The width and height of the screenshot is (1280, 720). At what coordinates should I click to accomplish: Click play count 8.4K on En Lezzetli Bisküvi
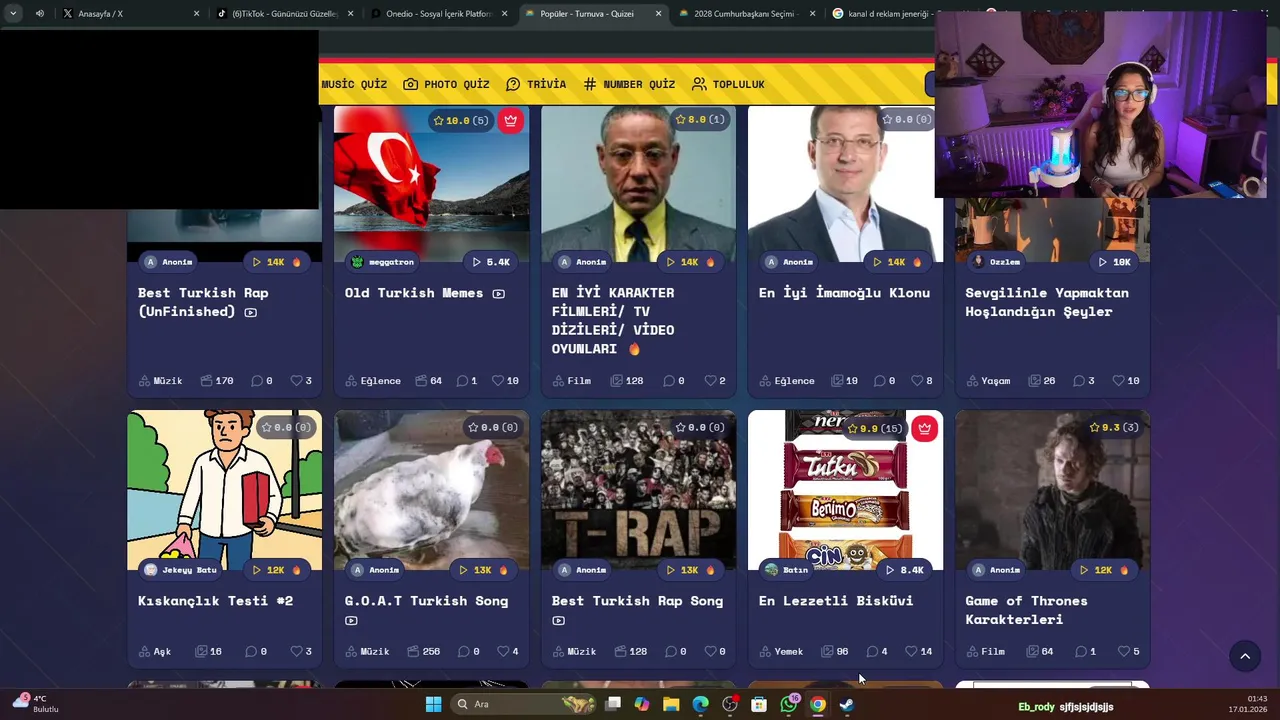click(x=905, y=570)
